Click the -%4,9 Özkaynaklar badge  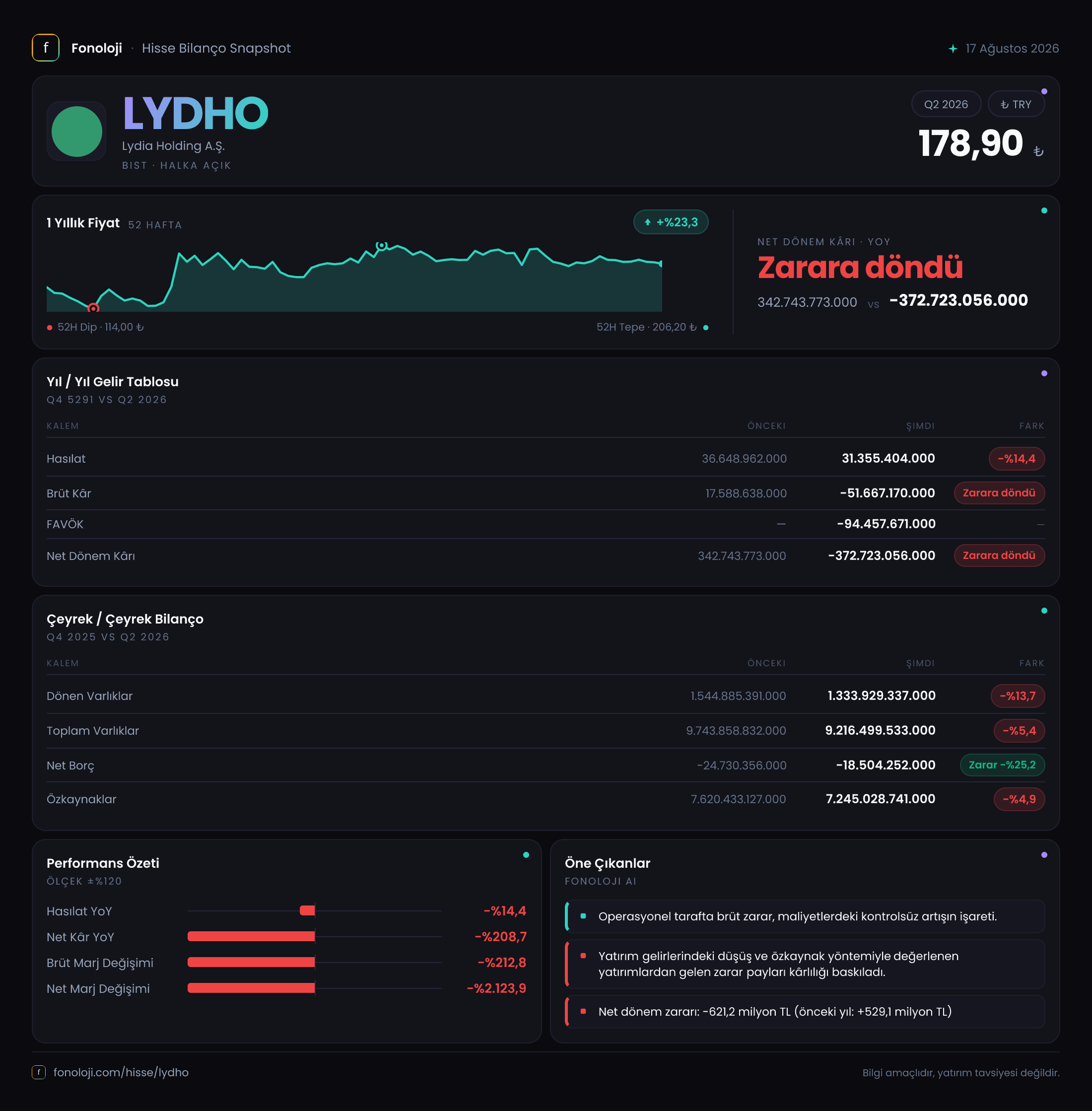point(1019,799)
